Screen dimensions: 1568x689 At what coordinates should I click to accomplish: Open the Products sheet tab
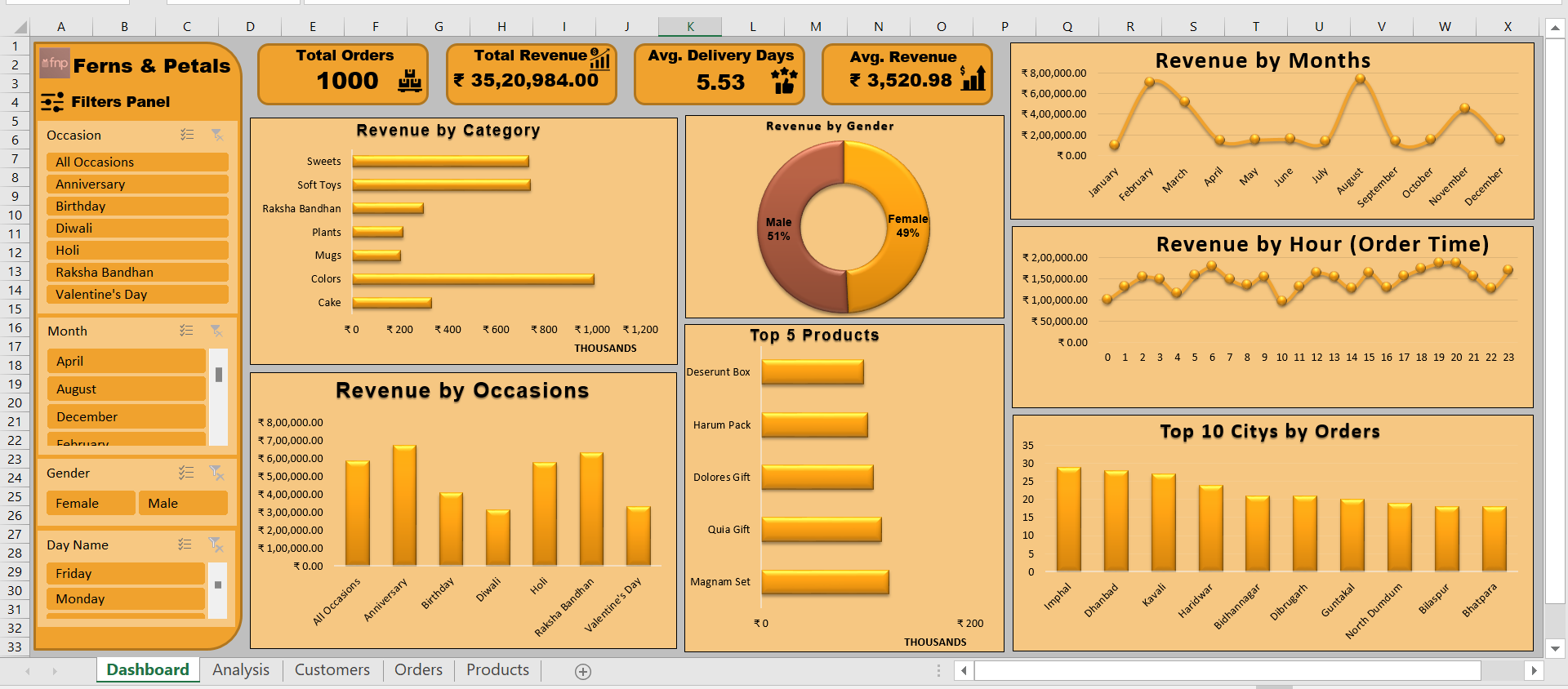[498, 669]
